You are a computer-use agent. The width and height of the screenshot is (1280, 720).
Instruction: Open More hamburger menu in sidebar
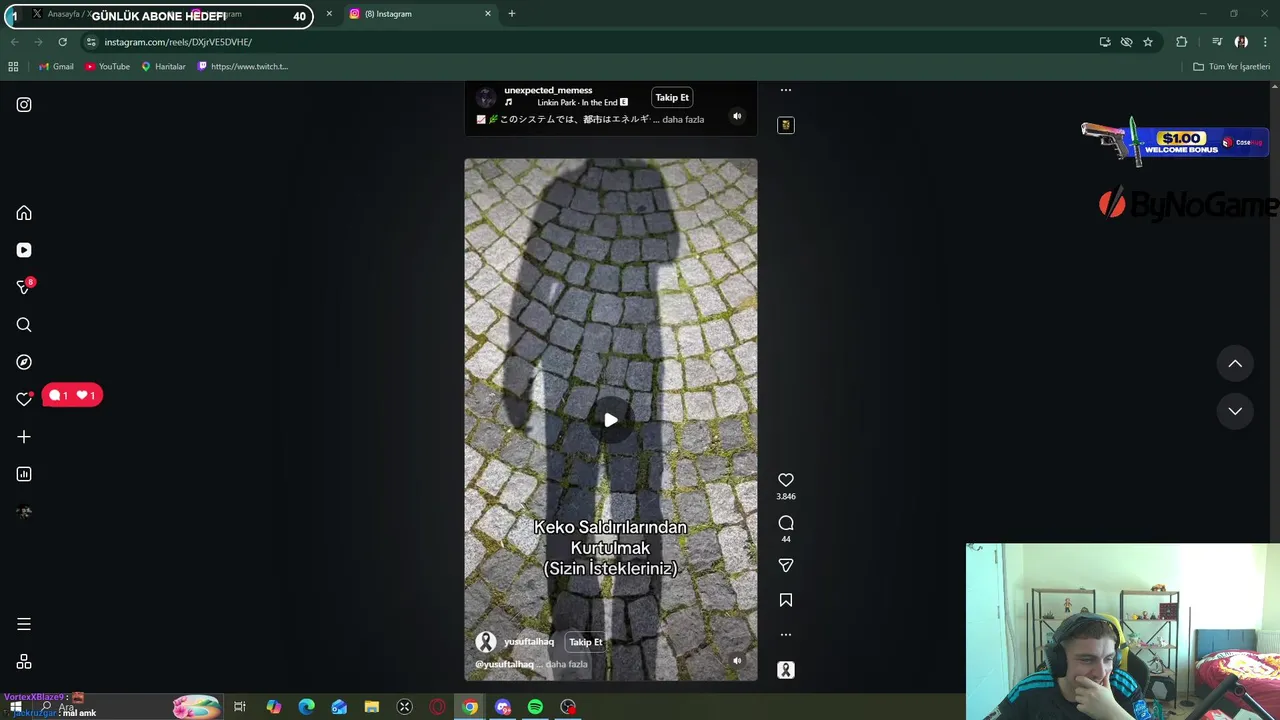(24, 624)
